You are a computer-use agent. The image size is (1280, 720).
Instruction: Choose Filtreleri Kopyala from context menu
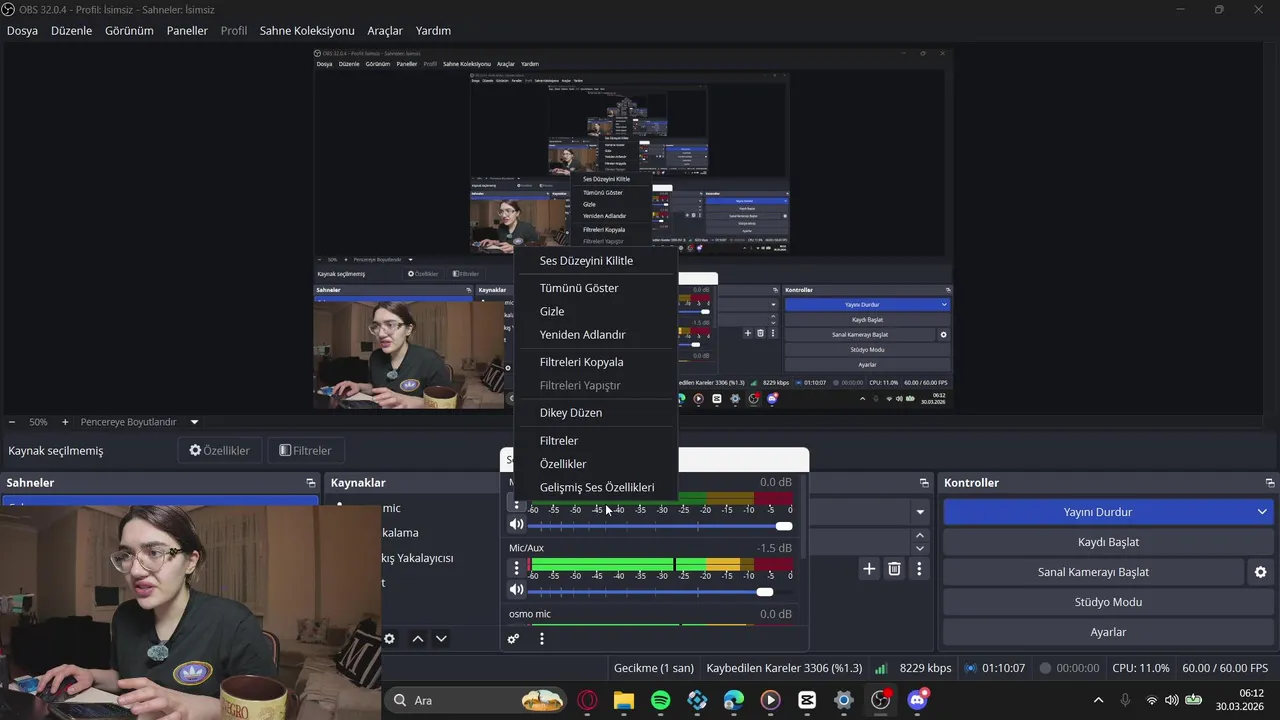coord(581,362)
